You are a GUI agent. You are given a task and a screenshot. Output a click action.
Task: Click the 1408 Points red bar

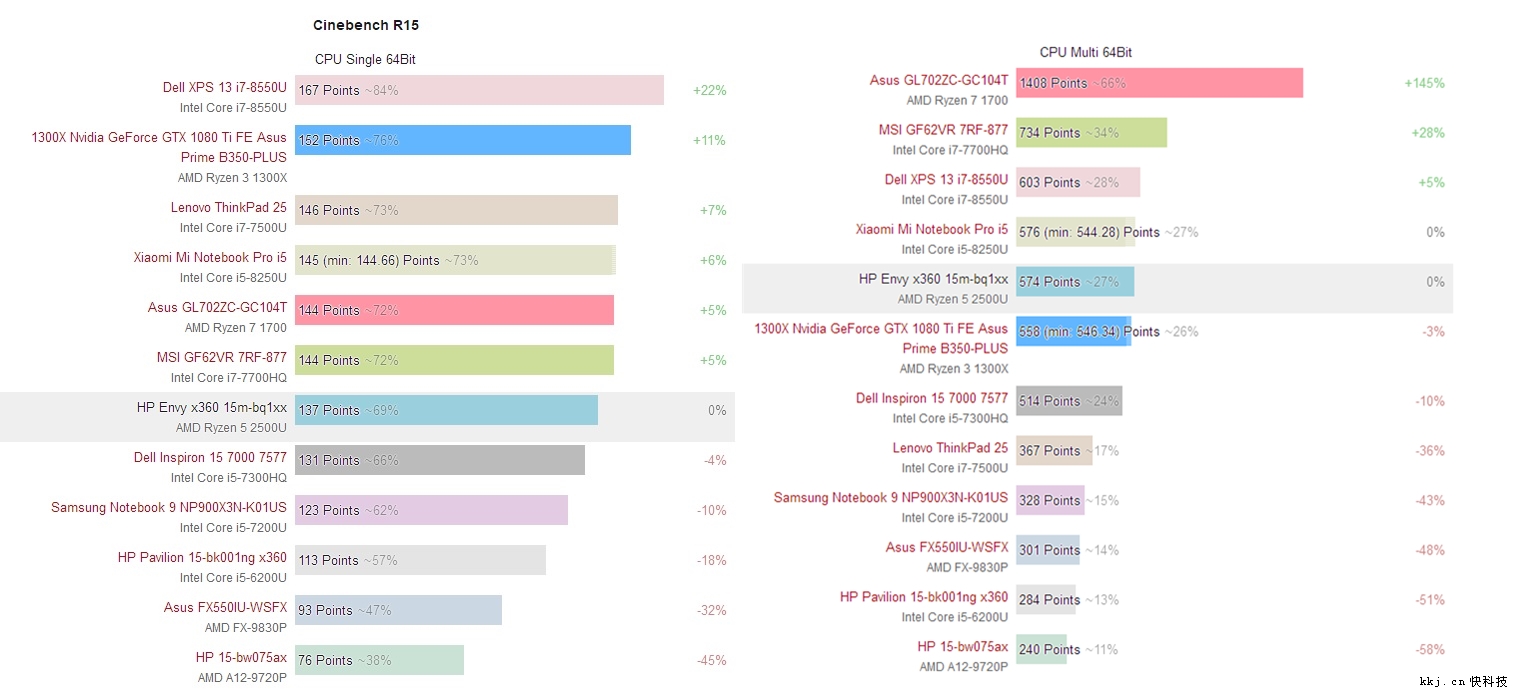[x=1159, y=83]
